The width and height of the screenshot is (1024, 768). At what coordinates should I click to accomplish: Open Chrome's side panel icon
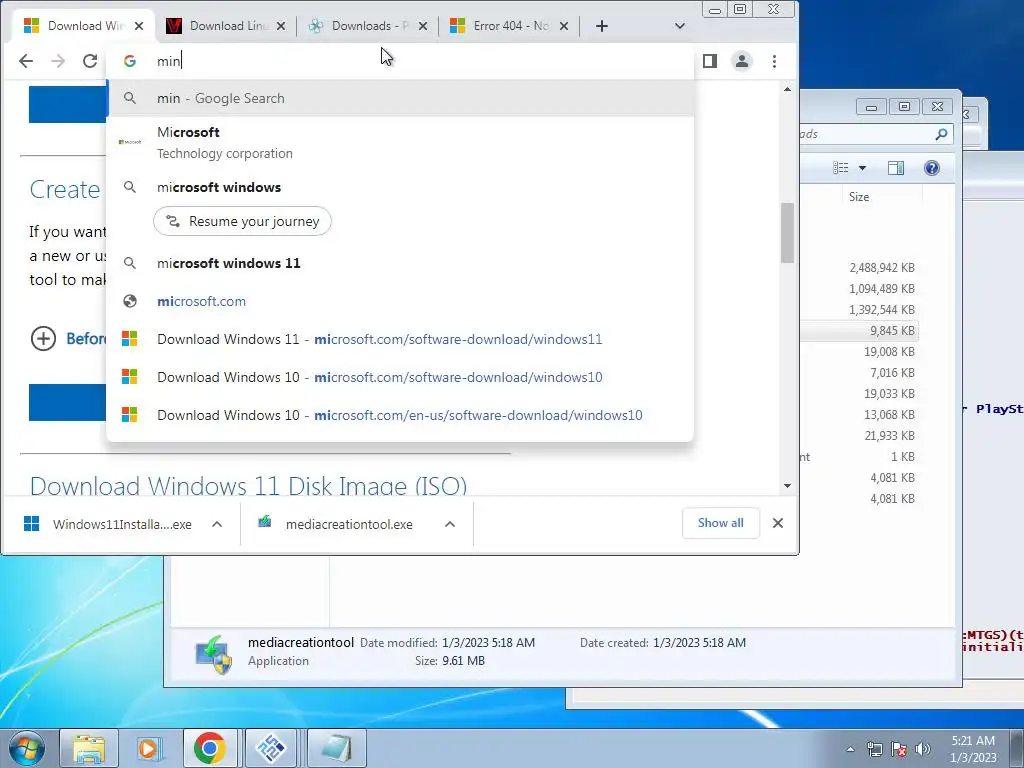(710, 61)
